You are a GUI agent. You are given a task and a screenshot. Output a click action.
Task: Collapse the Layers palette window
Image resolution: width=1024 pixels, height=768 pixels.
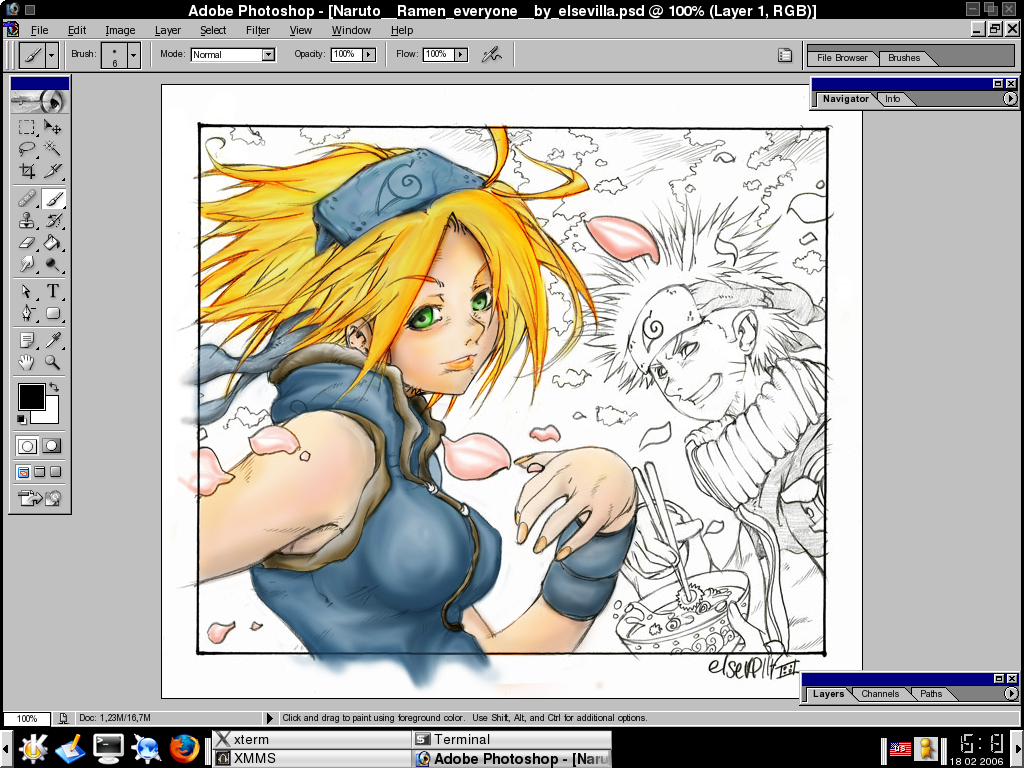click(x=998, y=679)
